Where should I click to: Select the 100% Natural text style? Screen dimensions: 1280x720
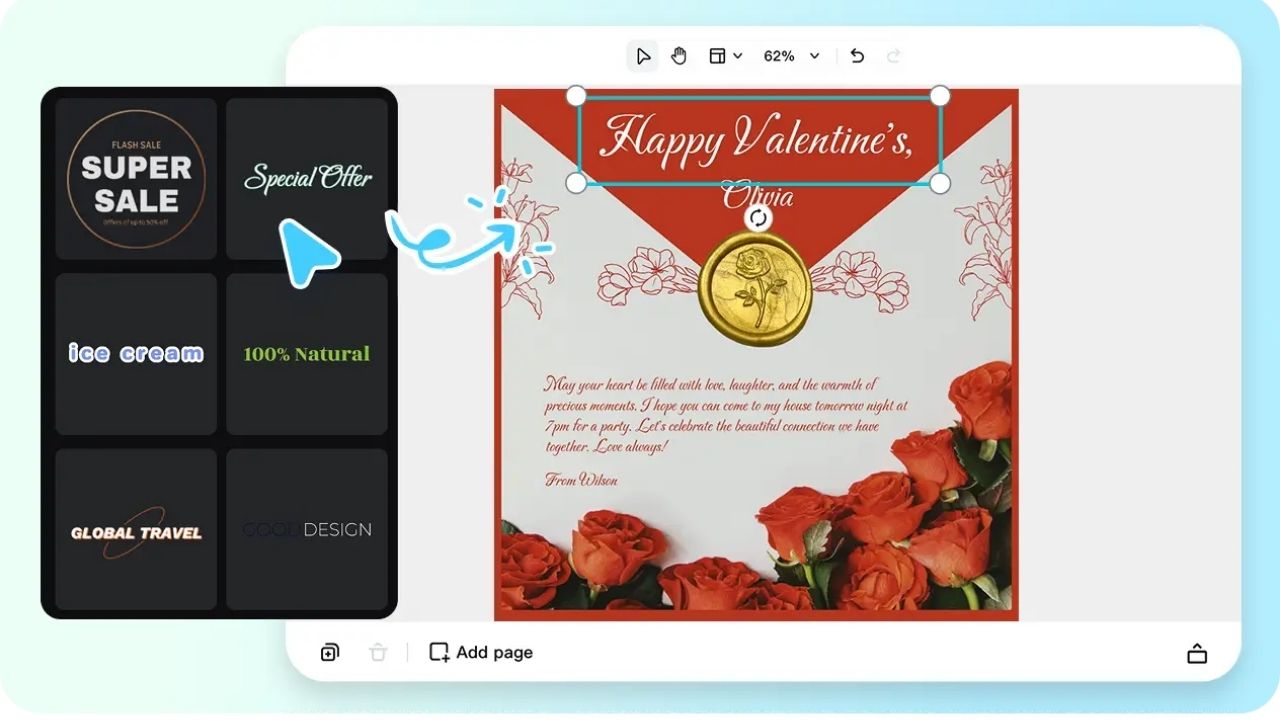click(307, 353)
